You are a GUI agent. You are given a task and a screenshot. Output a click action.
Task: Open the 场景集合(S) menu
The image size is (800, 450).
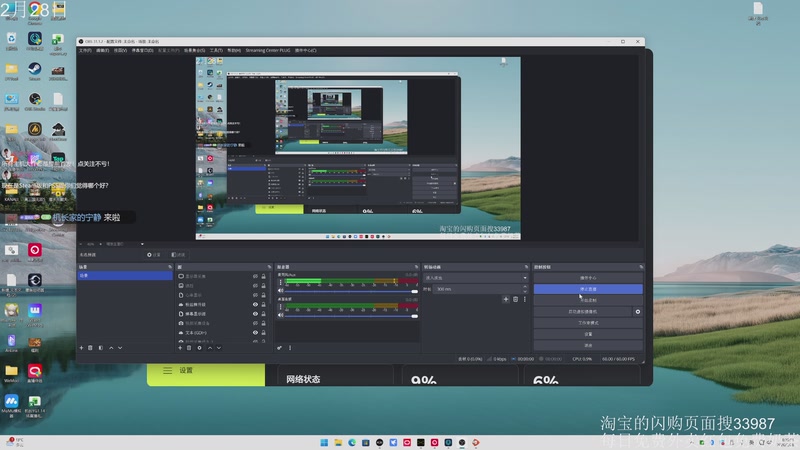(x=194, y=51)
